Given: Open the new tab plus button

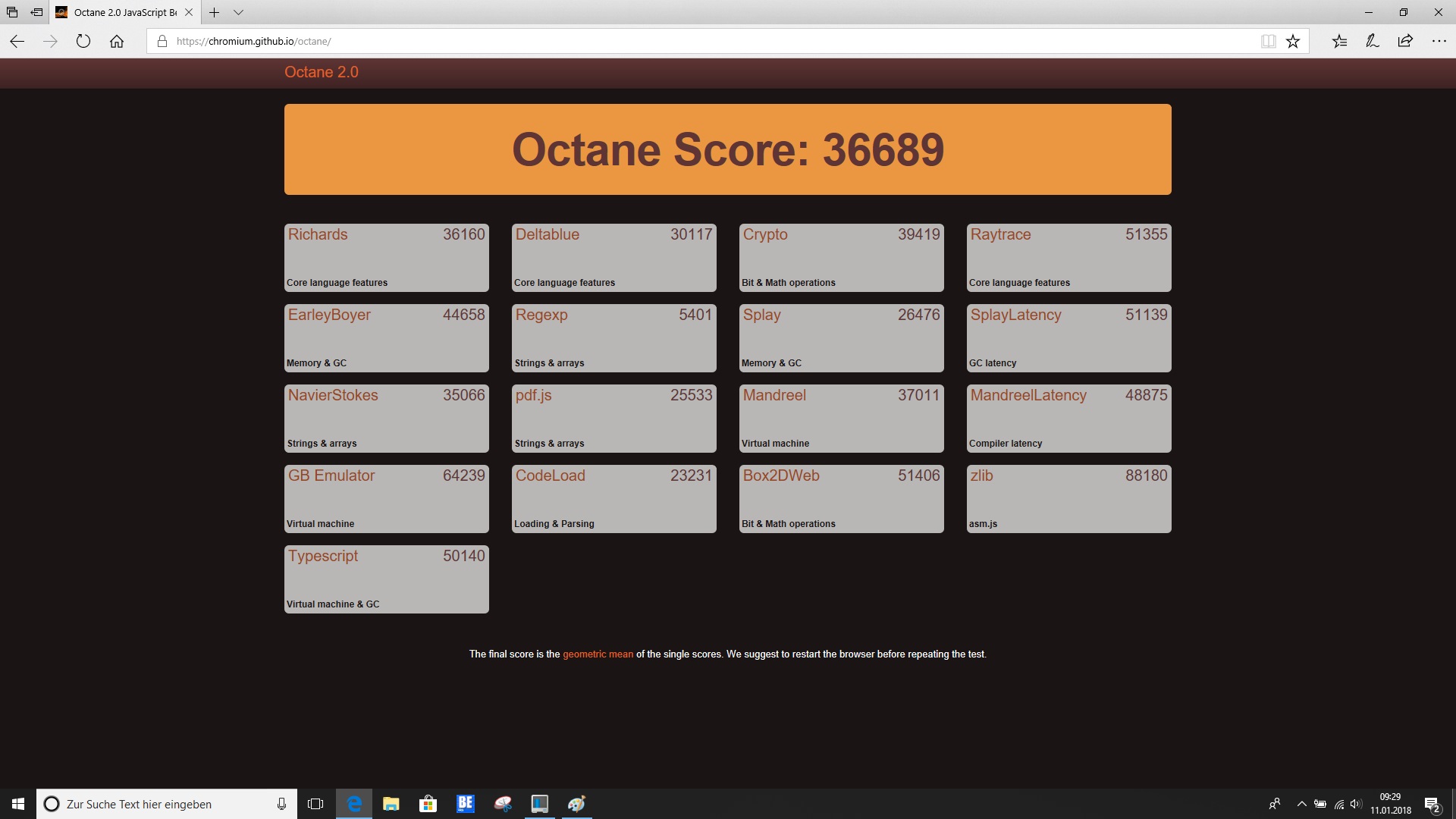Looking at the screenshot, I should point(215,12).
